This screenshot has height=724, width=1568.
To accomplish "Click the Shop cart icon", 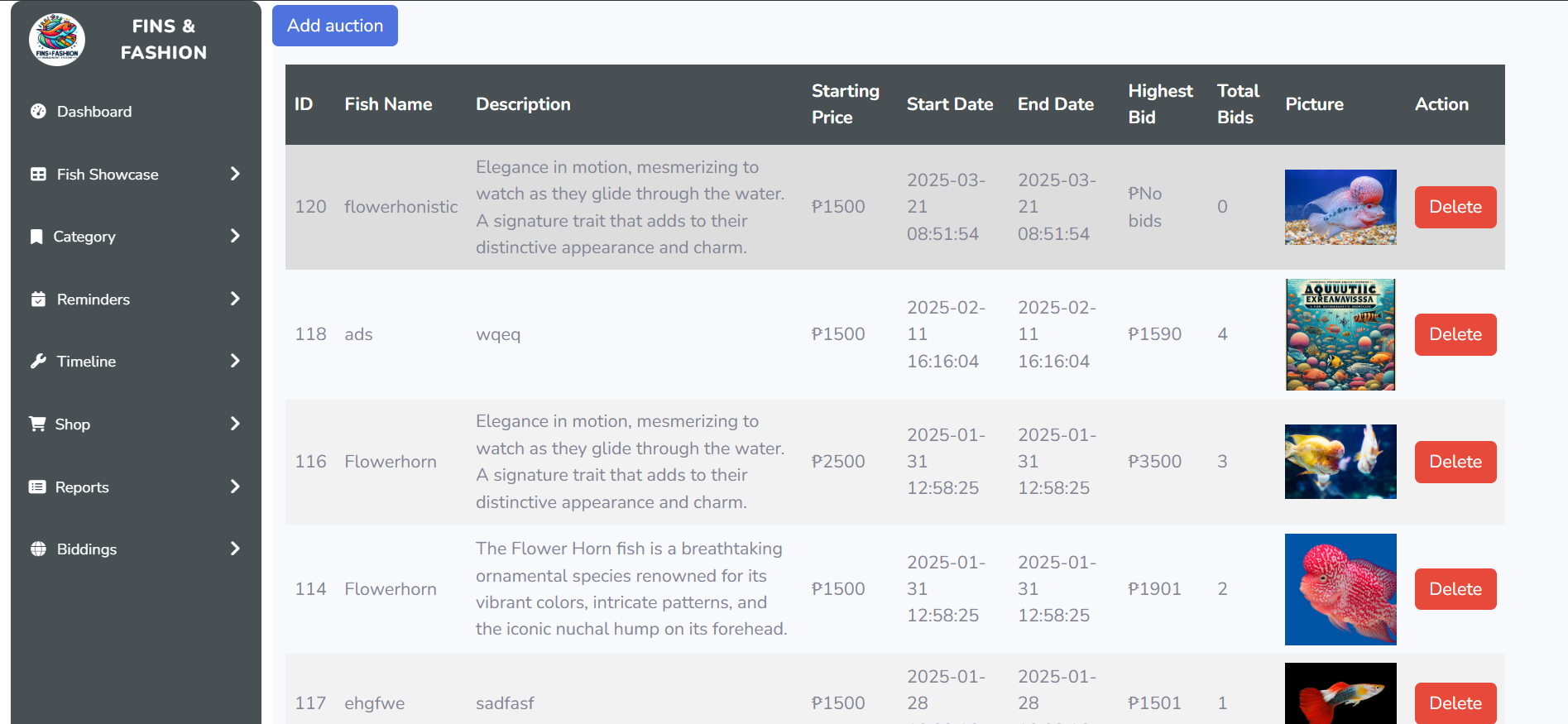I will [x=37, y=424].
